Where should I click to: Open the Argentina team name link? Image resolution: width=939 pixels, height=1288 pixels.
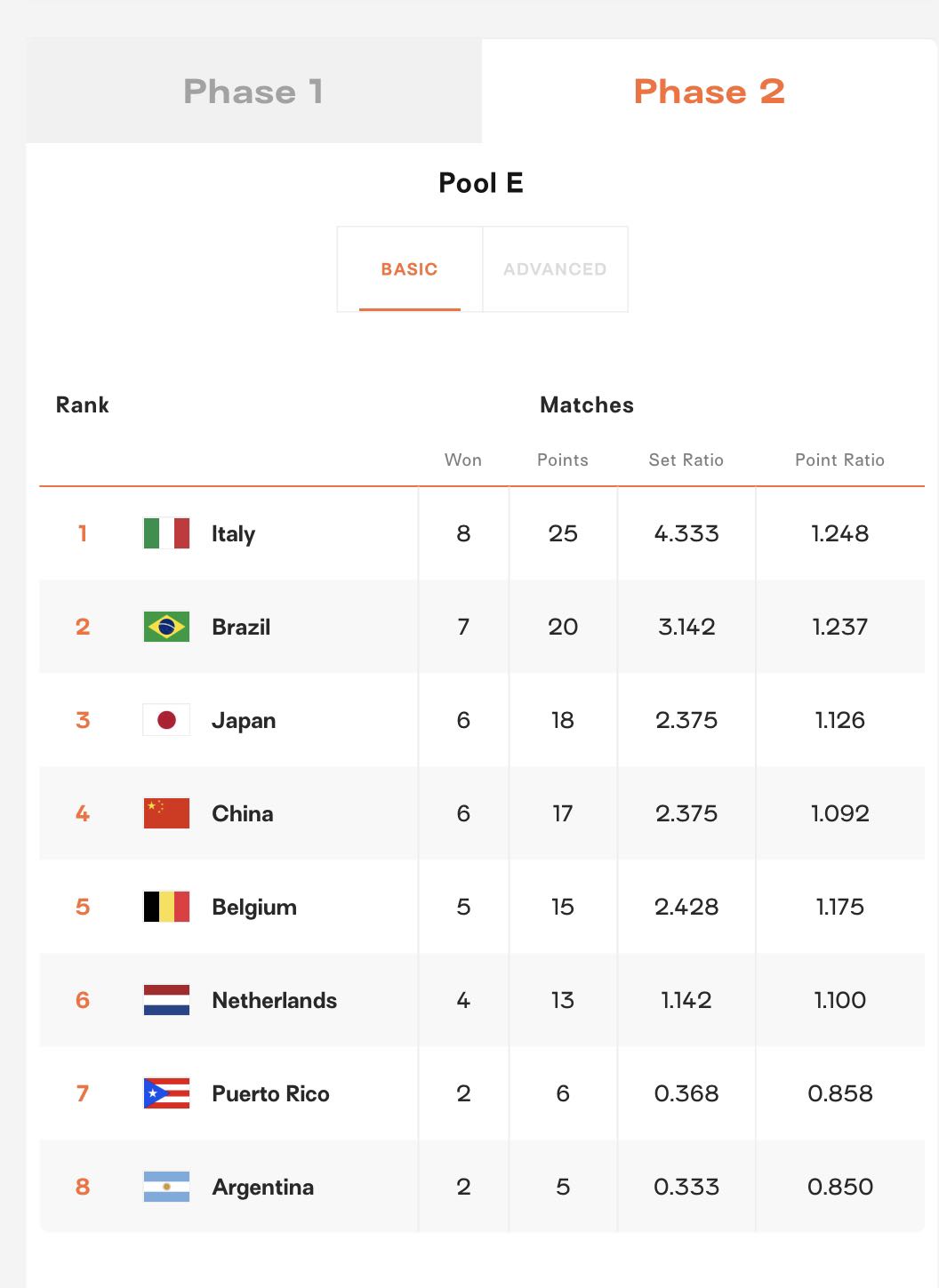tap(262, 1188)
